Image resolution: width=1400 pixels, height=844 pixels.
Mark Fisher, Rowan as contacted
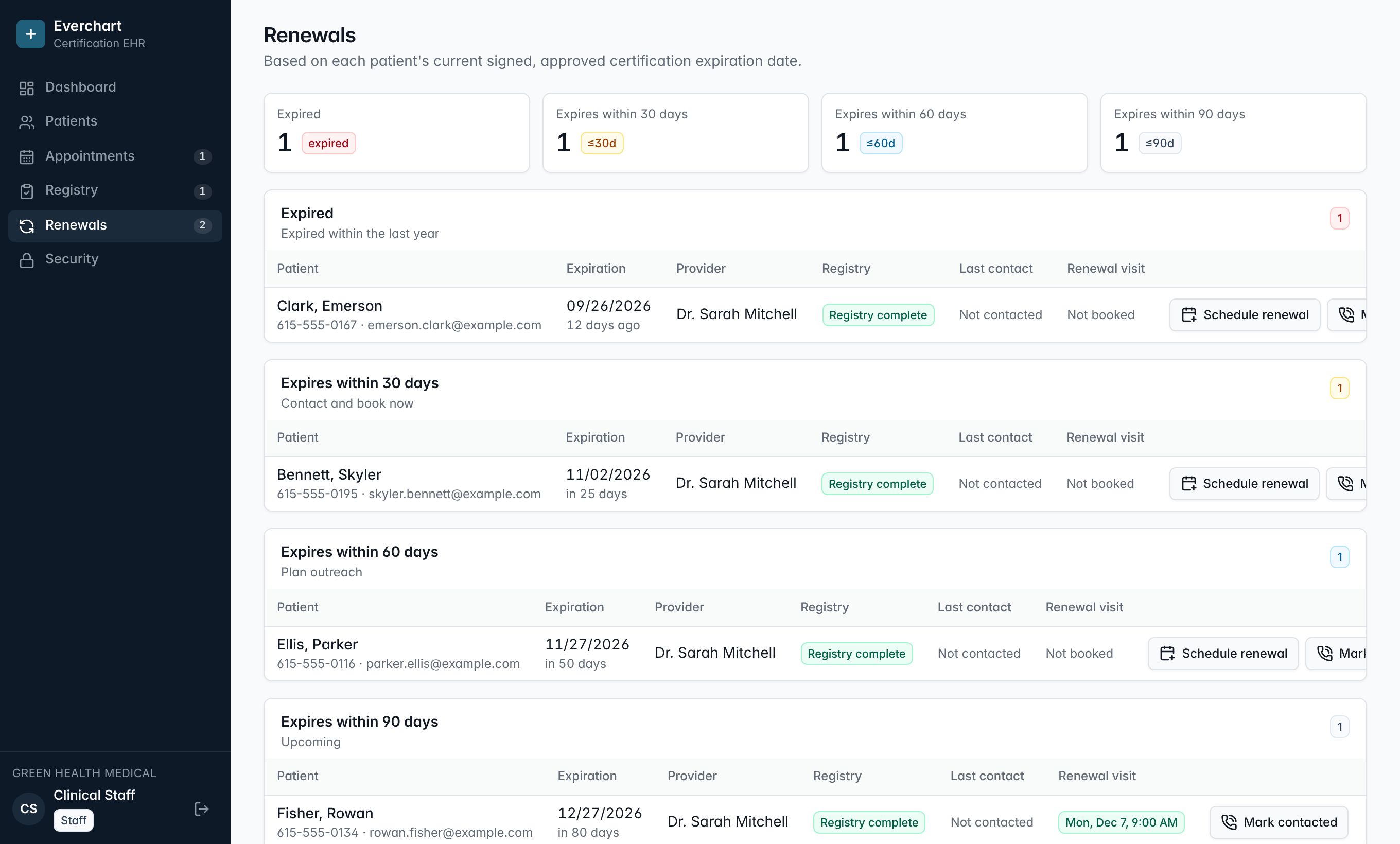click(x=1279, y=822)
